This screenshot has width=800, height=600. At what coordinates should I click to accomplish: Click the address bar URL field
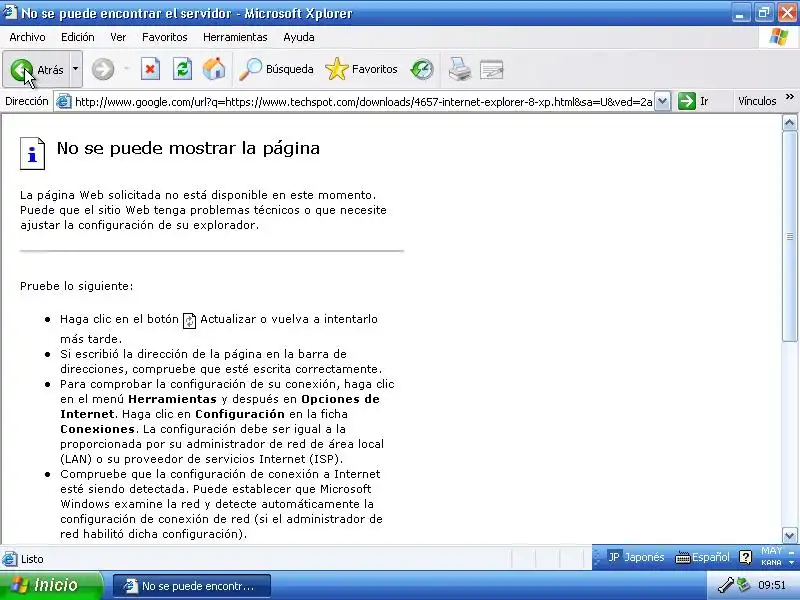363,102
